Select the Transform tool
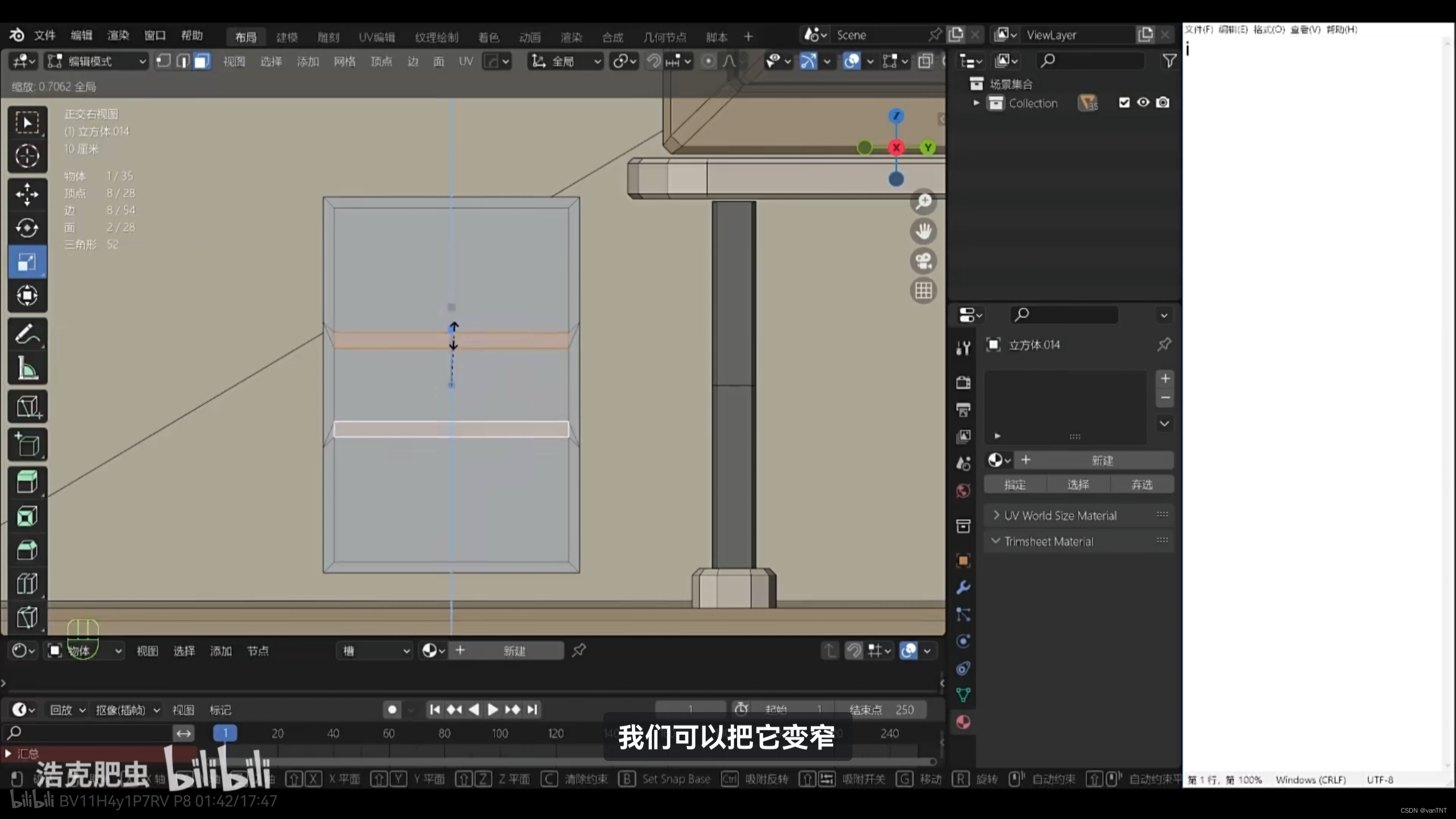Screen dimensions: 1456x819 (27, 295)
